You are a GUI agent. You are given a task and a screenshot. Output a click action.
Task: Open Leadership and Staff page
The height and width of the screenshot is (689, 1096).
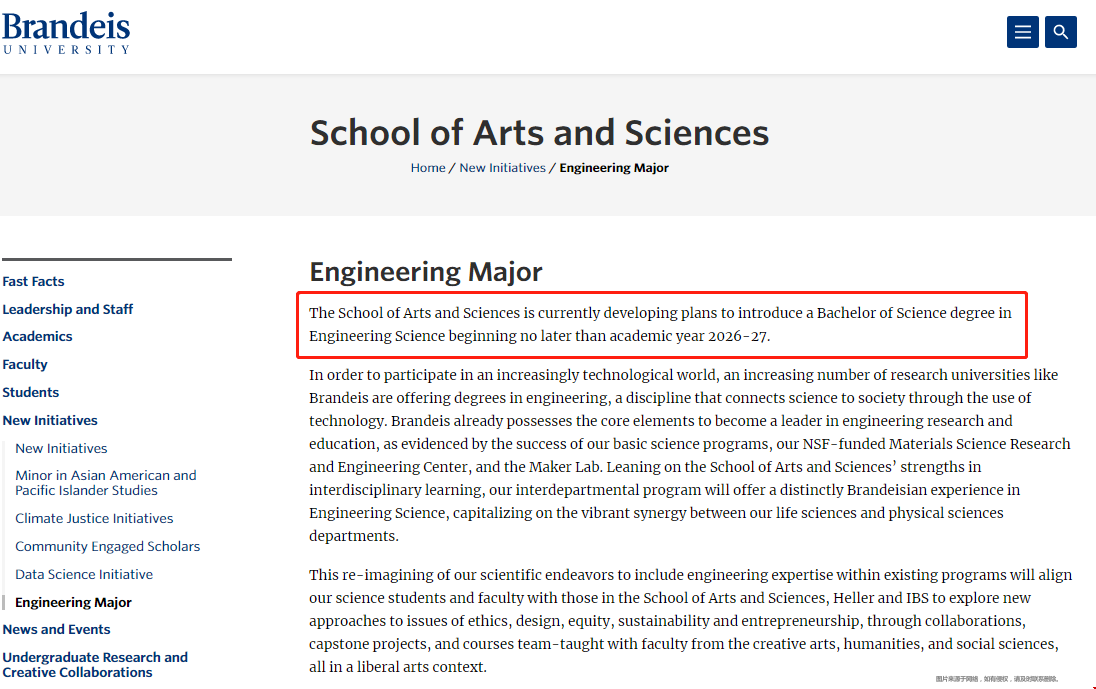(68, 309)
